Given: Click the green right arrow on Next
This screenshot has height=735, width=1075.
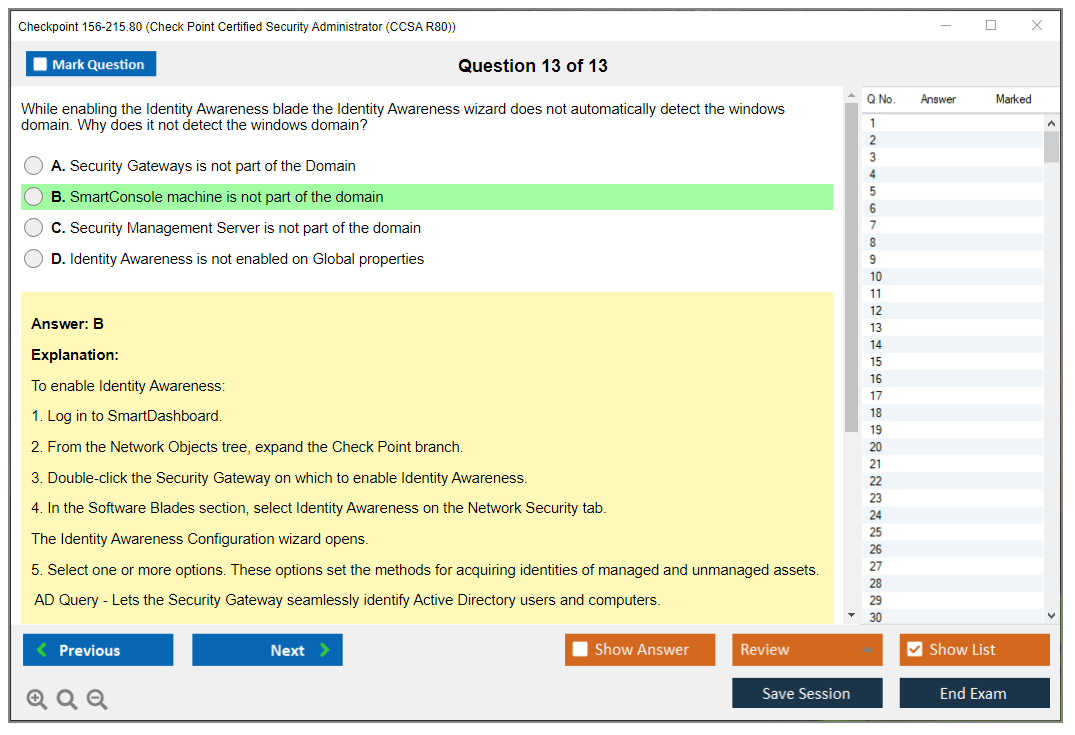Looking at the screenshot, I should click(x=325, y=650).
